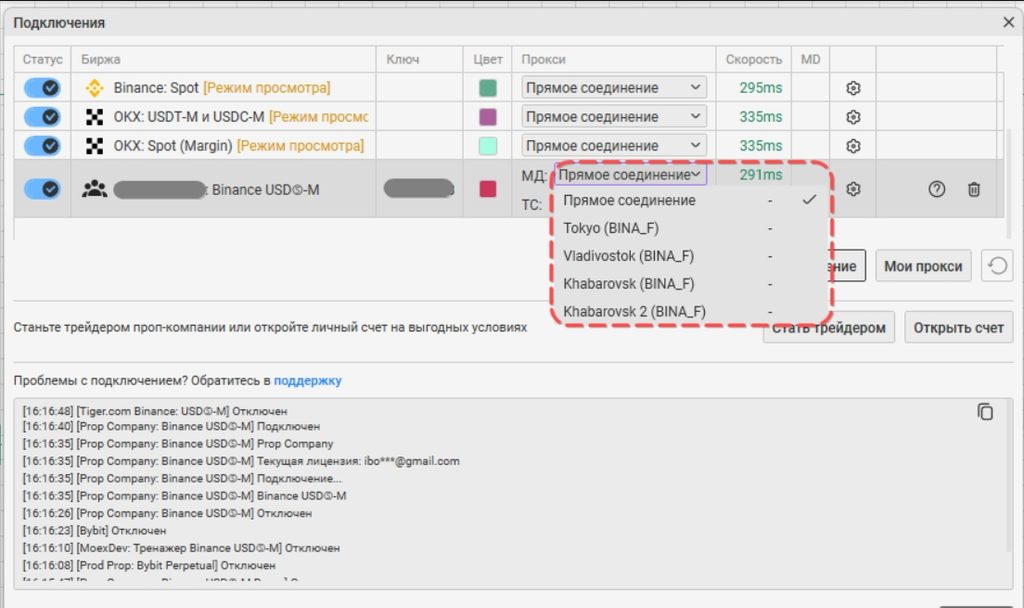The width and height of the screenshot is (1024, 608).
Task: Click the MoexDev Тренажер log line
Action: [x=181, y=548]
